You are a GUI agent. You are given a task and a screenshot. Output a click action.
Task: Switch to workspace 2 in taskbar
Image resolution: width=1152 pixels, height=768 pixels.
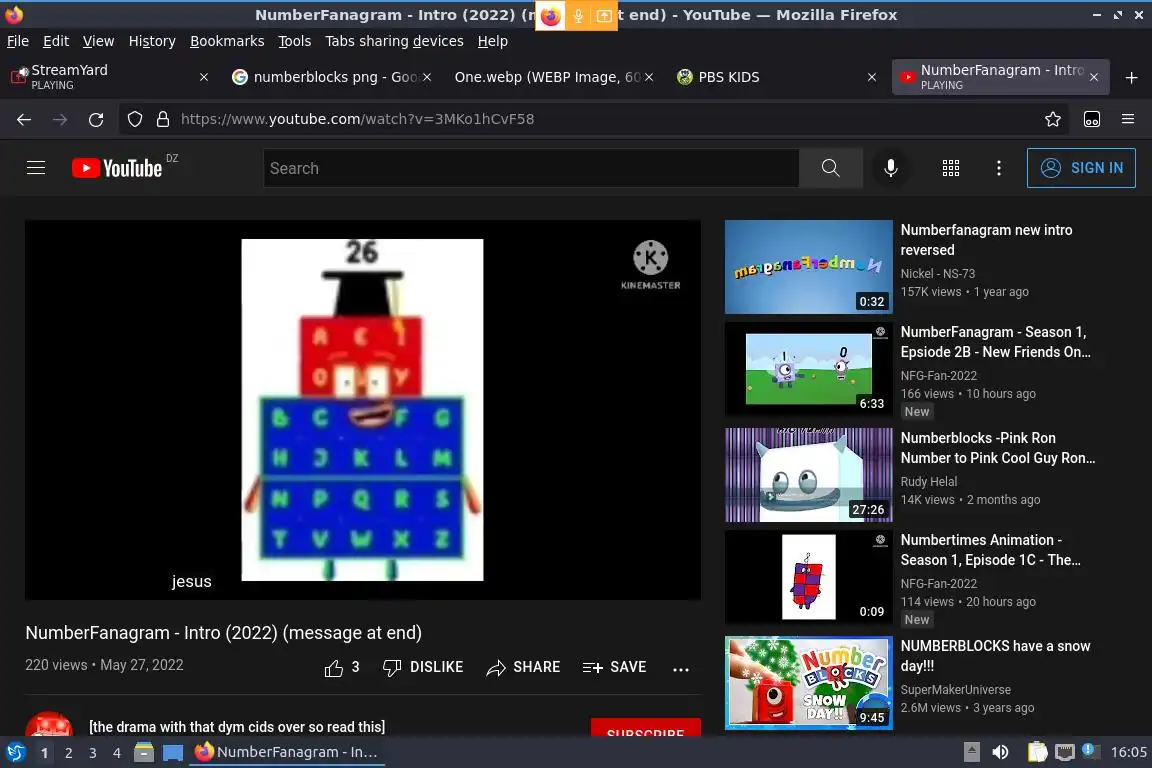point(68,753)
